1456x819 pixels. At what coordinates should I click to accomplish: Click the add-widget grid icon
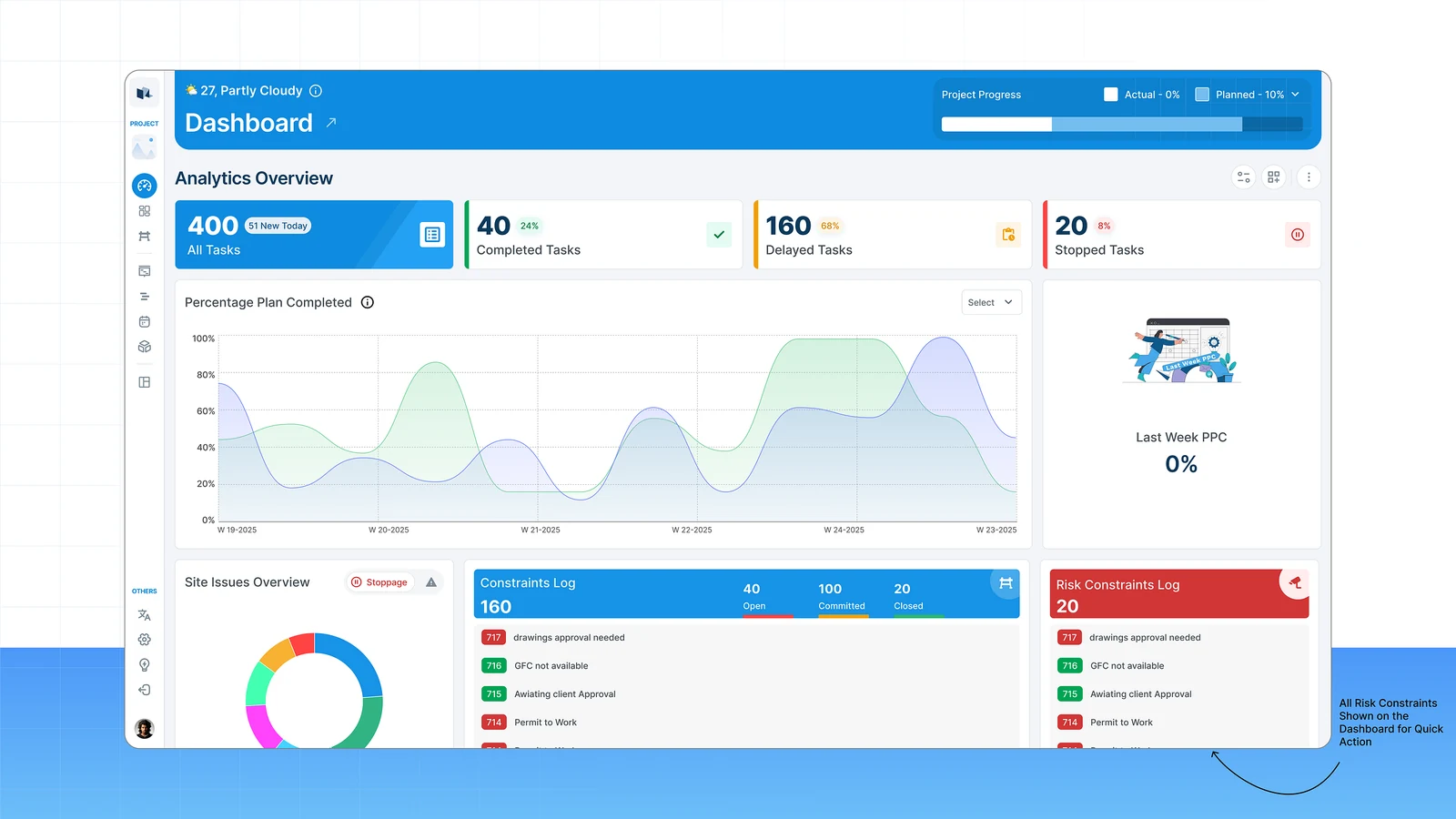(1274, 177)
